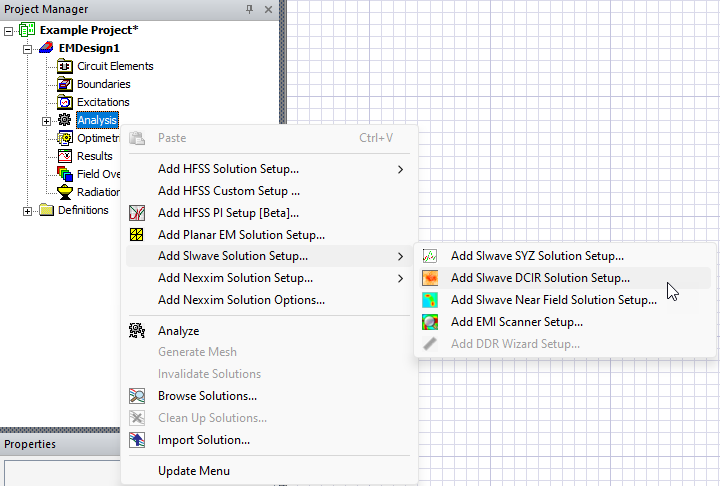The height and width of the screenshot is (486, 720).
Task: Select Circuit Elements tree item
Action: click(x=115, y=66)
